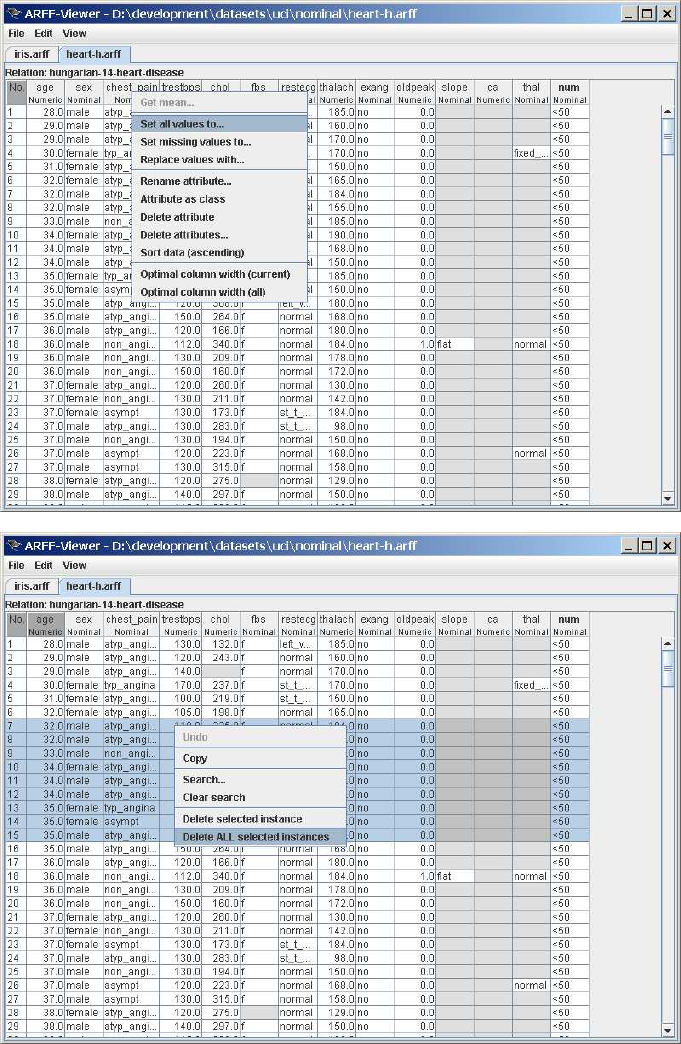The image size is (681, 1044).
Task: Select 'Delete selected instance' menu entry
Action: tap(260, 819)
